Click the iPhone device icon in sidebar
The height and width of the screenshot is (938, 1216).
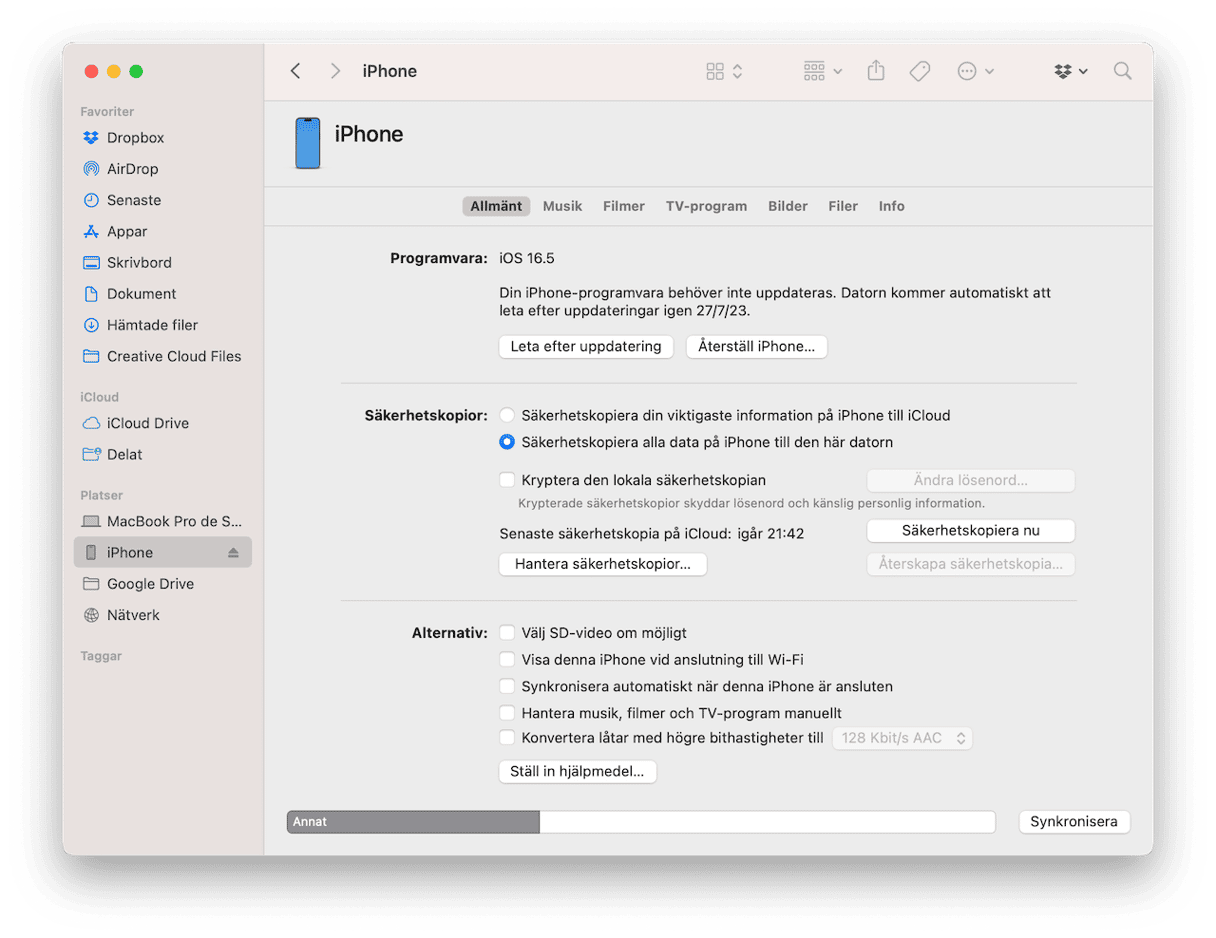coord(91,552)
